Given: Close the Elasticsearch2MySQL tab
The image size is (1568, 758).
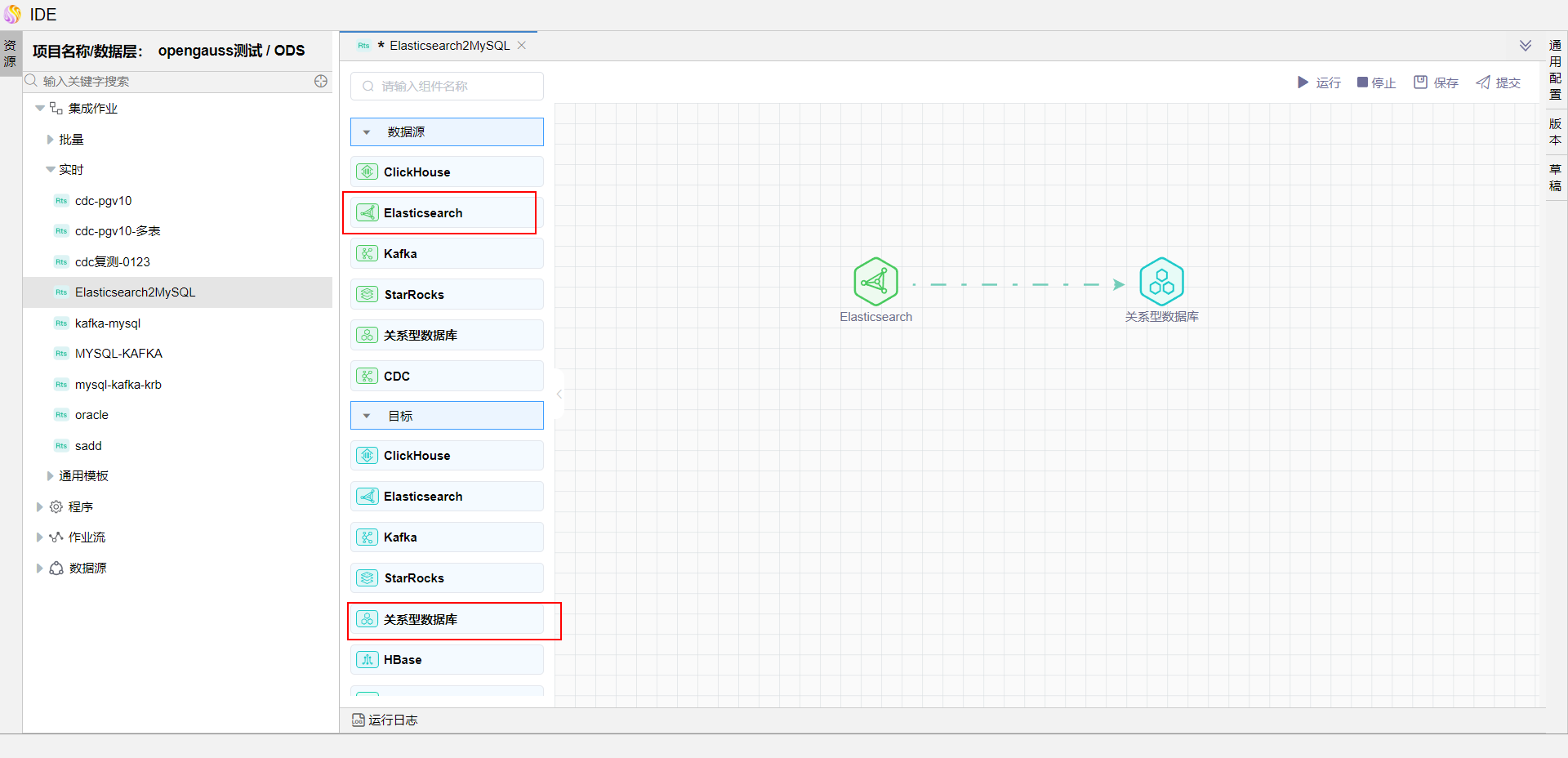Looking at the screenshot, I should pos(522,46).
